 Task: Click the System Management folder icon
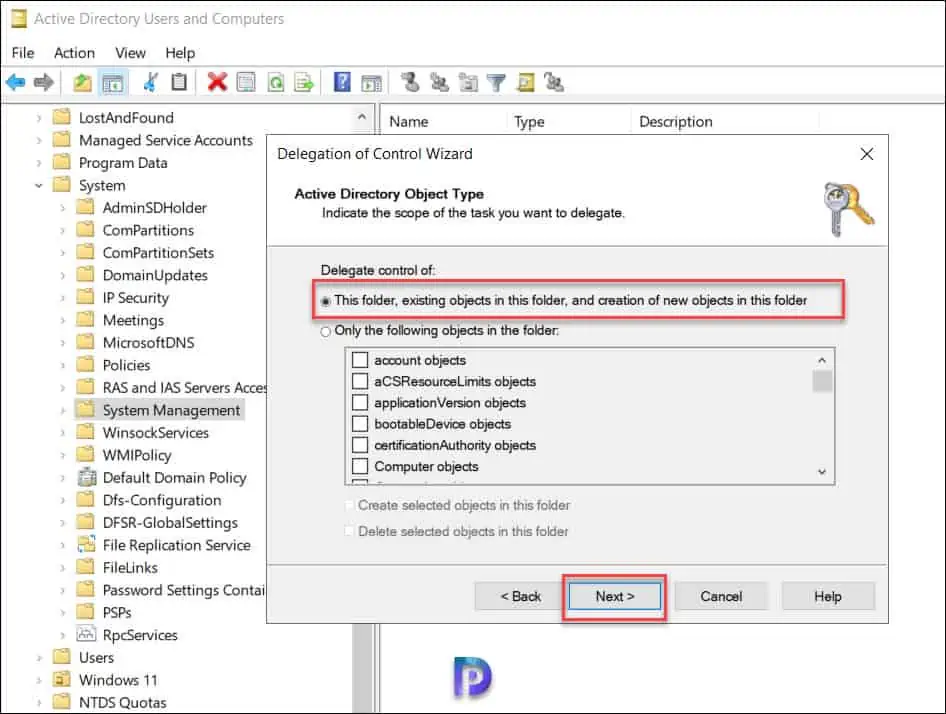(x=86, y=410)
